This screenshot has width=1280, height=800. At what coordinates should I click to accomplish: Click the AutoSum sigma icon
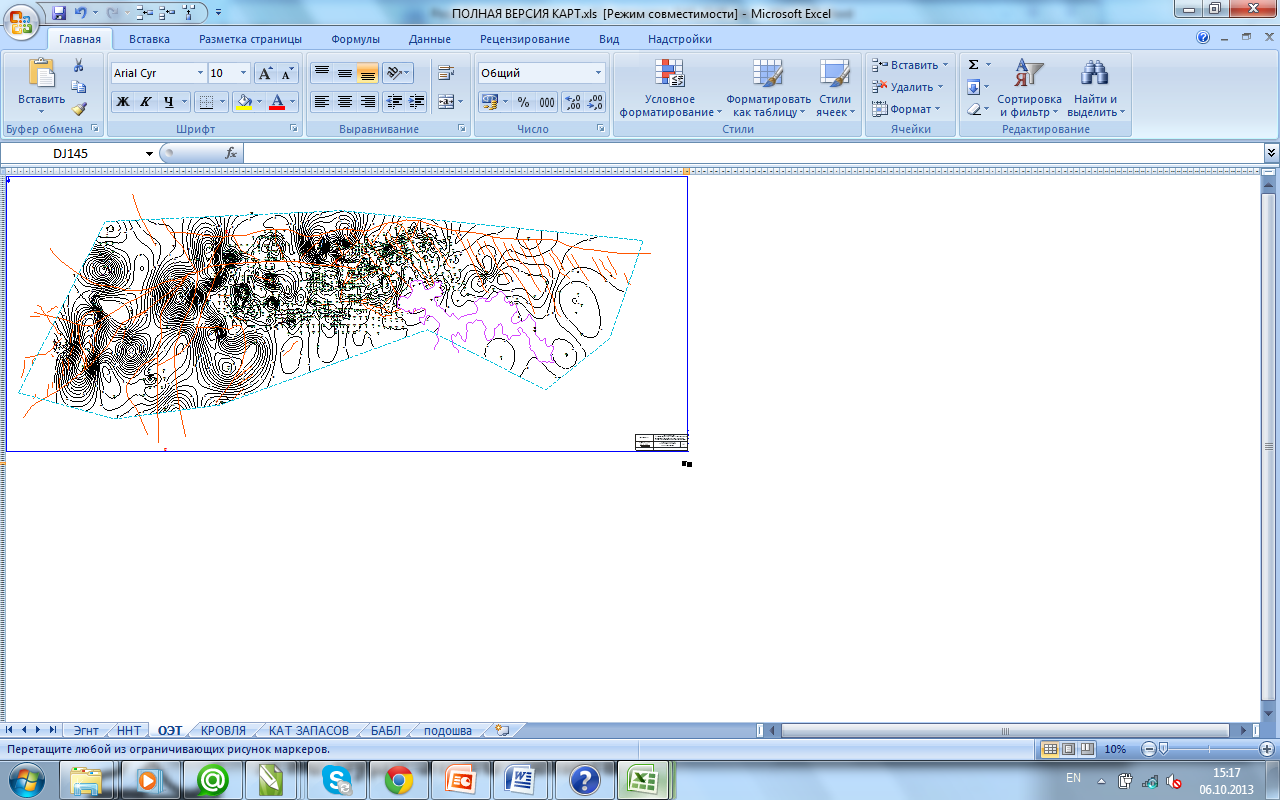(x=974, y=65)
